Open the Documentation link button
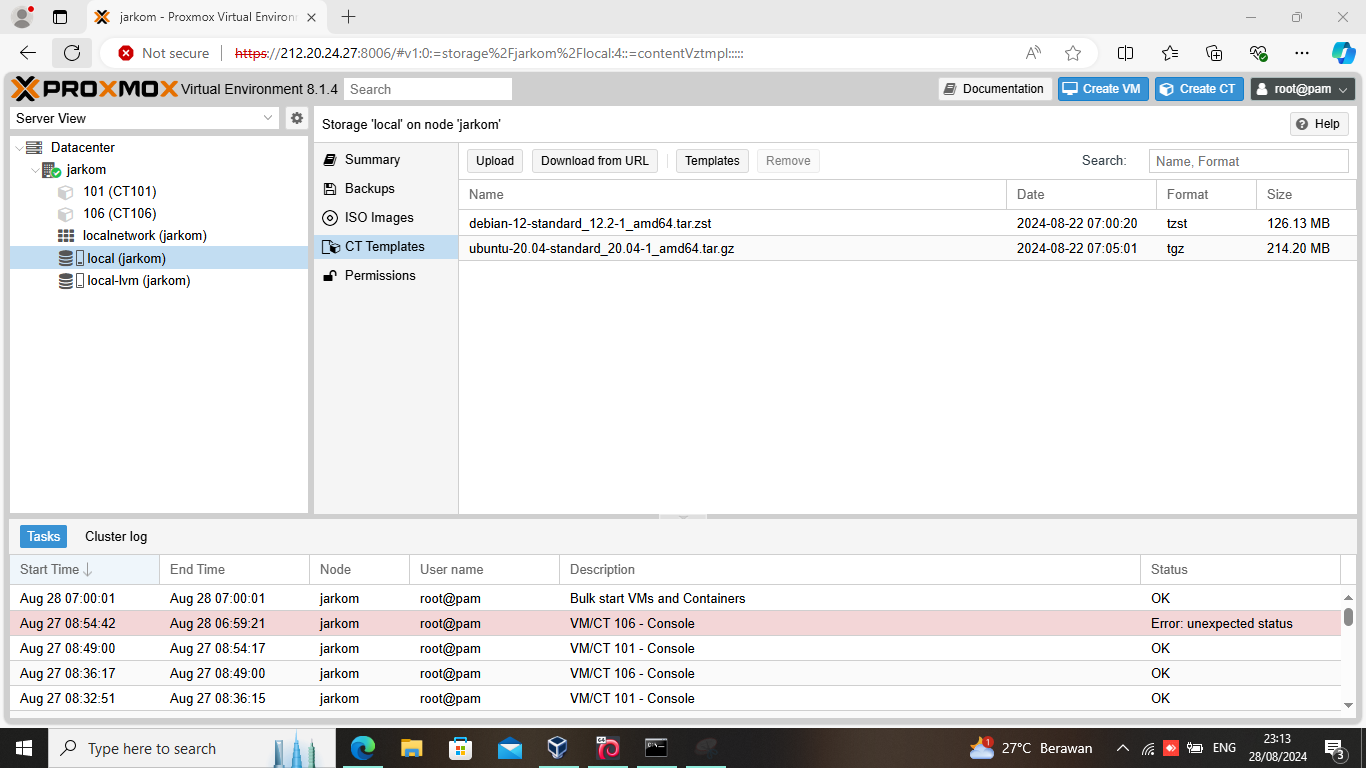This screenshot has width=1366, height=768. point(995,89)
